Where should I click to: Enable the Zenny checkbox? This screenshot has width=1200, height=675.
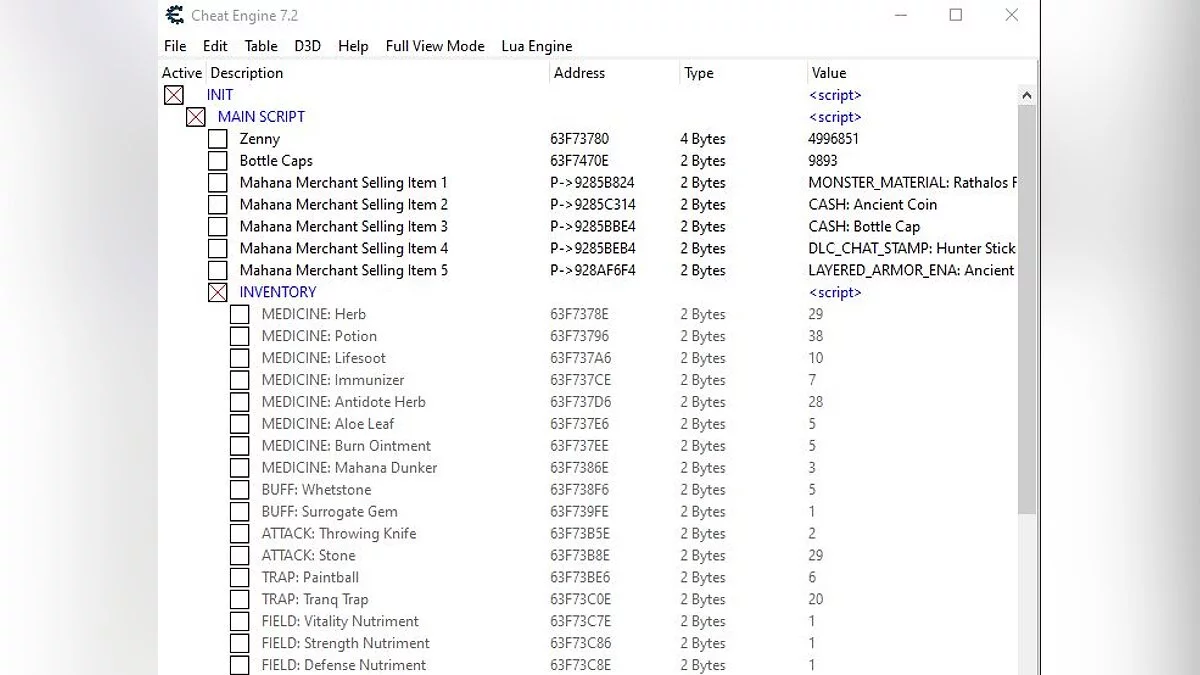pyautogui.click(x=218, y=139)
